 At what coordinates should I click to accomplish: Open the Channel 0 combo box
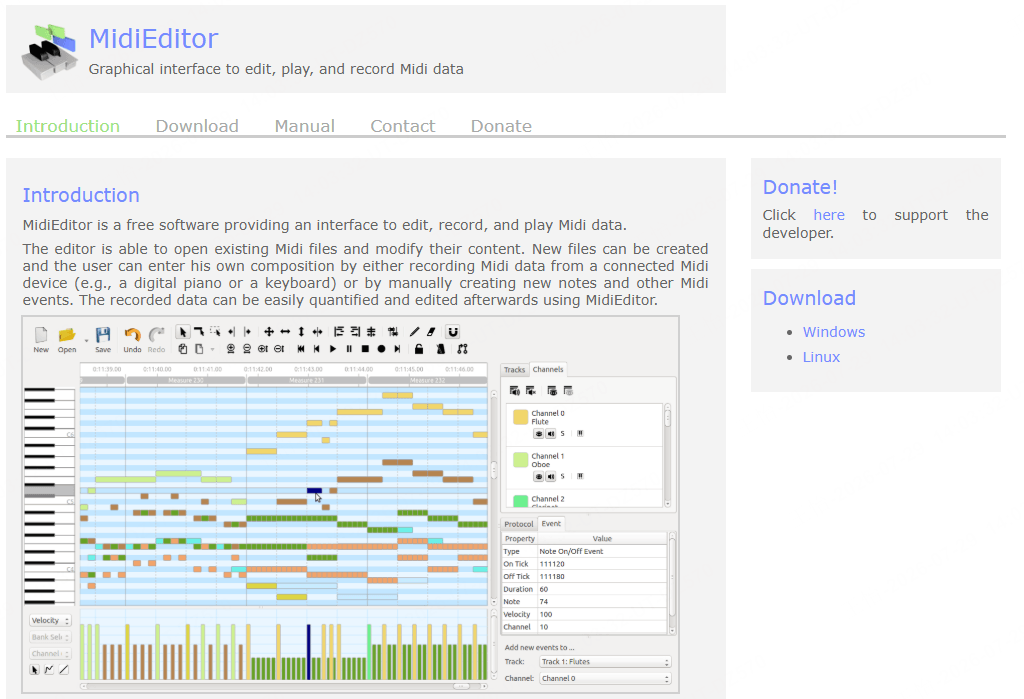coord(605,679)
